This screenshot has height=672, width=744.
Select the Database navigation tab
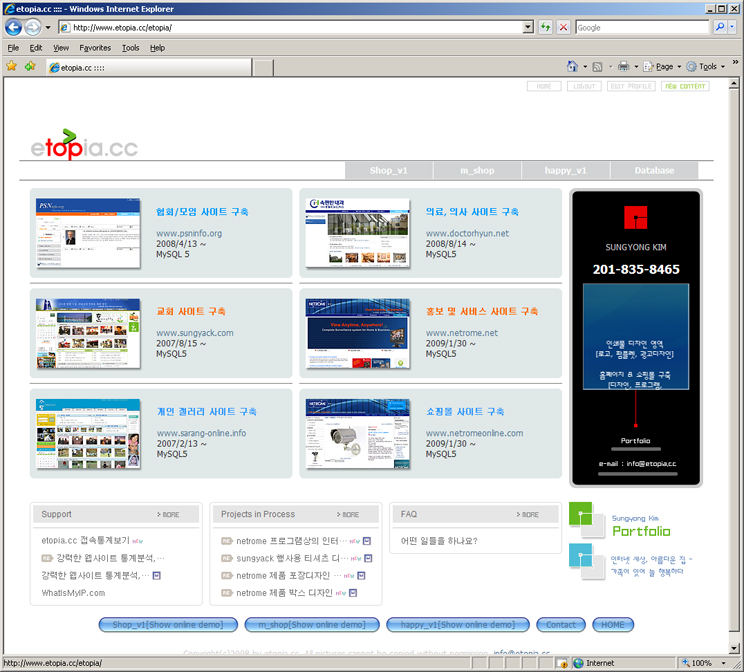(x=653, y=170)
